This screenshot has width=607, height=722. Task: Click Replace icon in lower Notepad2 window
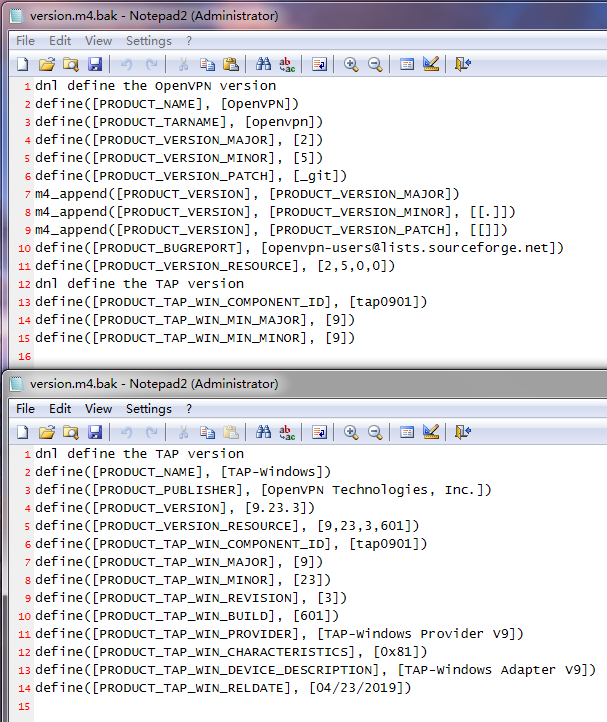coord(287,432)
